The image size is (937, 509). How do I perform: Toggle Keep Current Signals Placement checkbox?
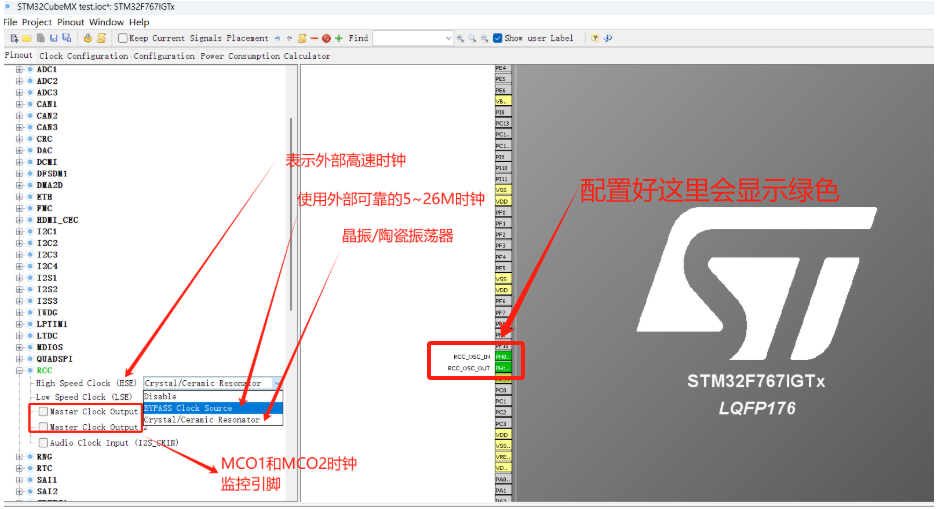click(x=123, y=38)
